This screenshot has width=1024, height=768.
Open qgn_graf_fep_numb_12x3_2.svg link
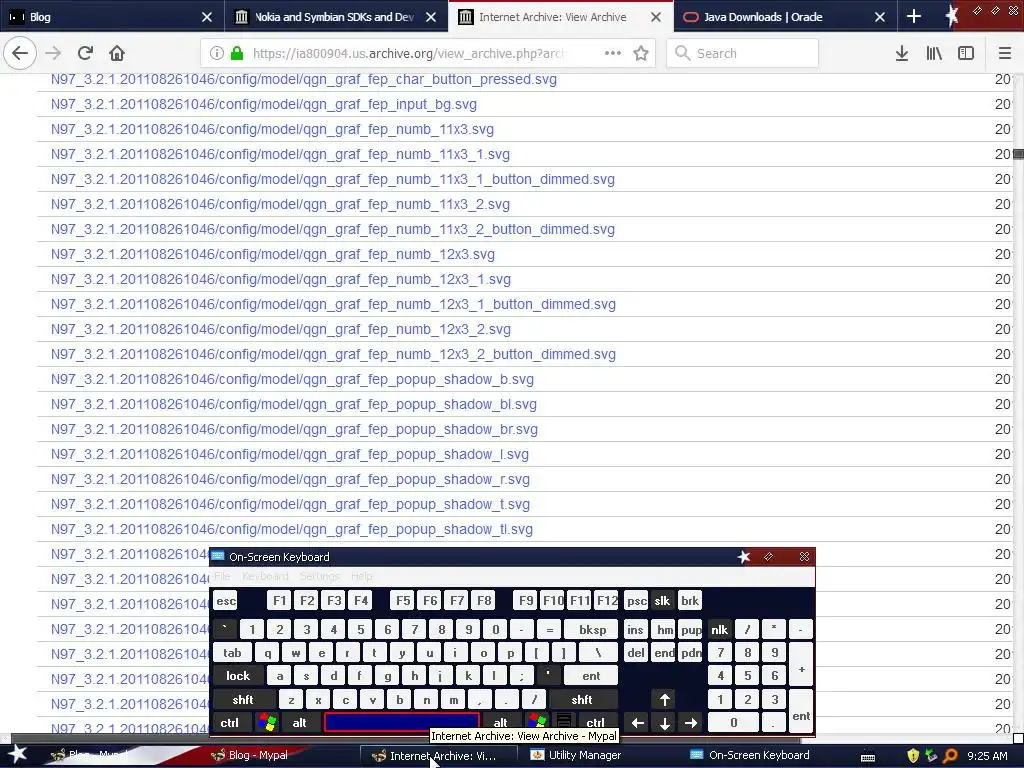pos(281,329)
